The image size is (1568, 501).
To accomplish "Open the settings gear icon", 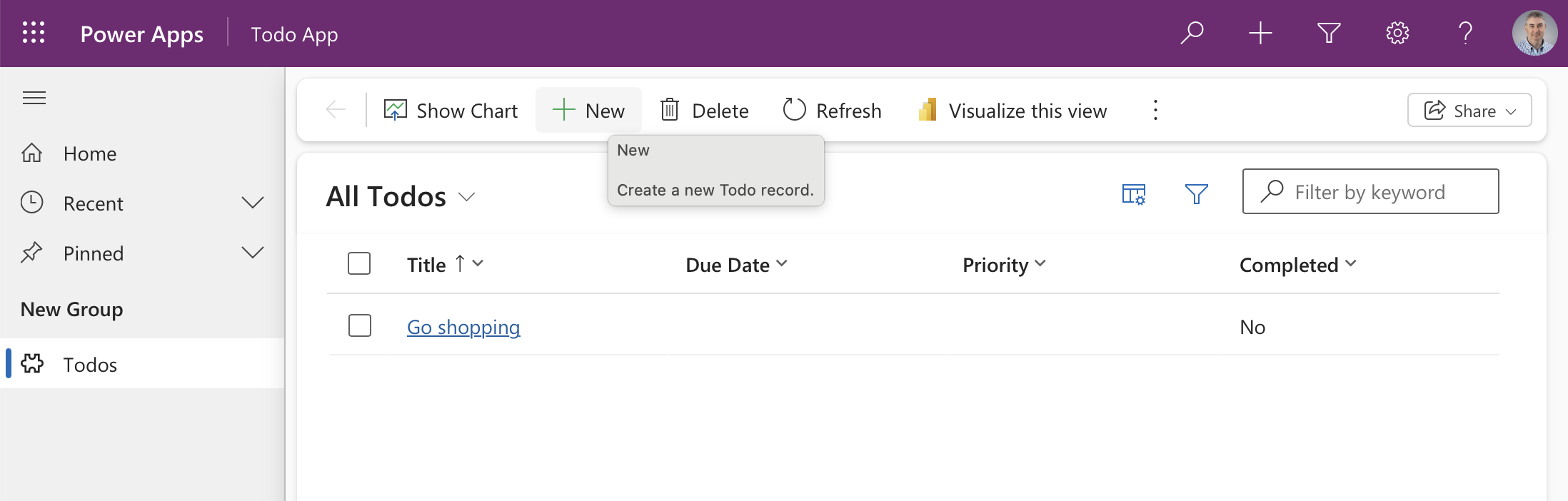I will [1397, 33].
